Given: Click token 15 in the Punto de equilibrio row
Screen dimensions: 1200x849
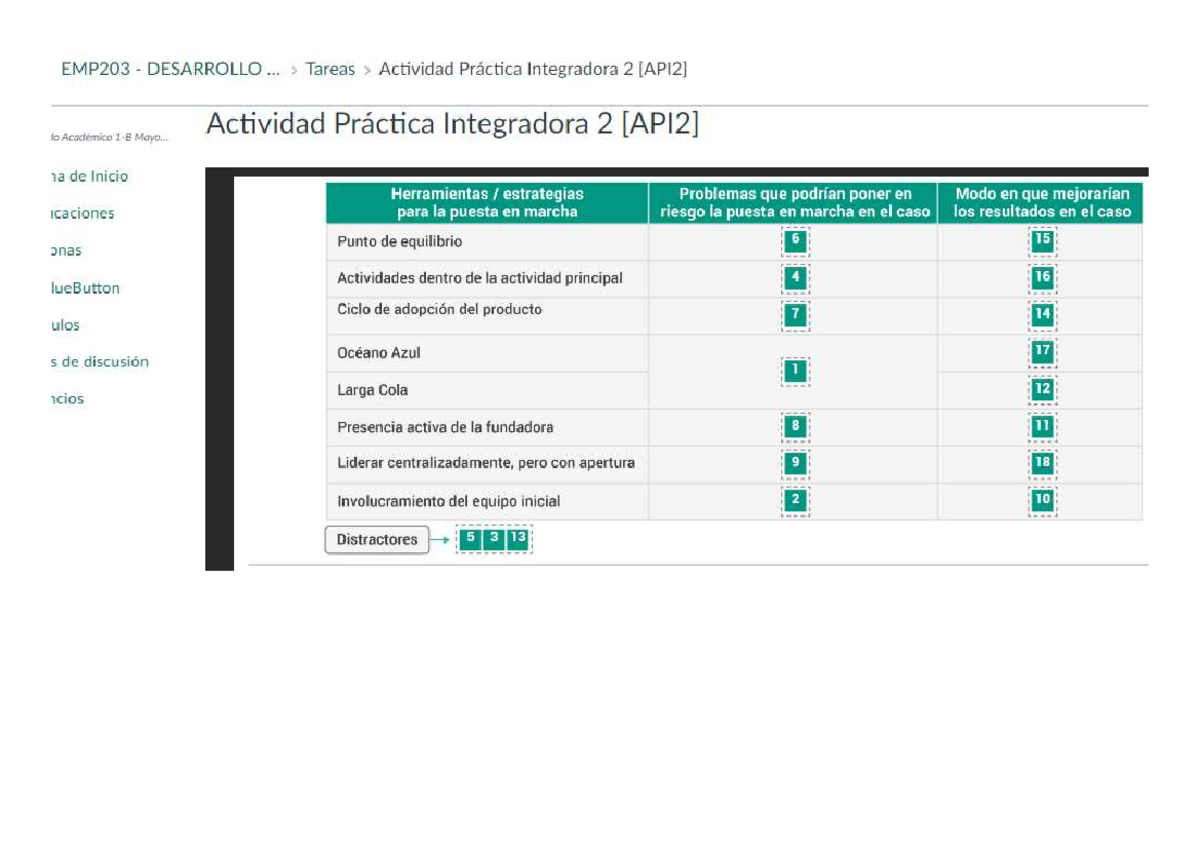Looking at the screenshot, I should [x=1040, y=240].
